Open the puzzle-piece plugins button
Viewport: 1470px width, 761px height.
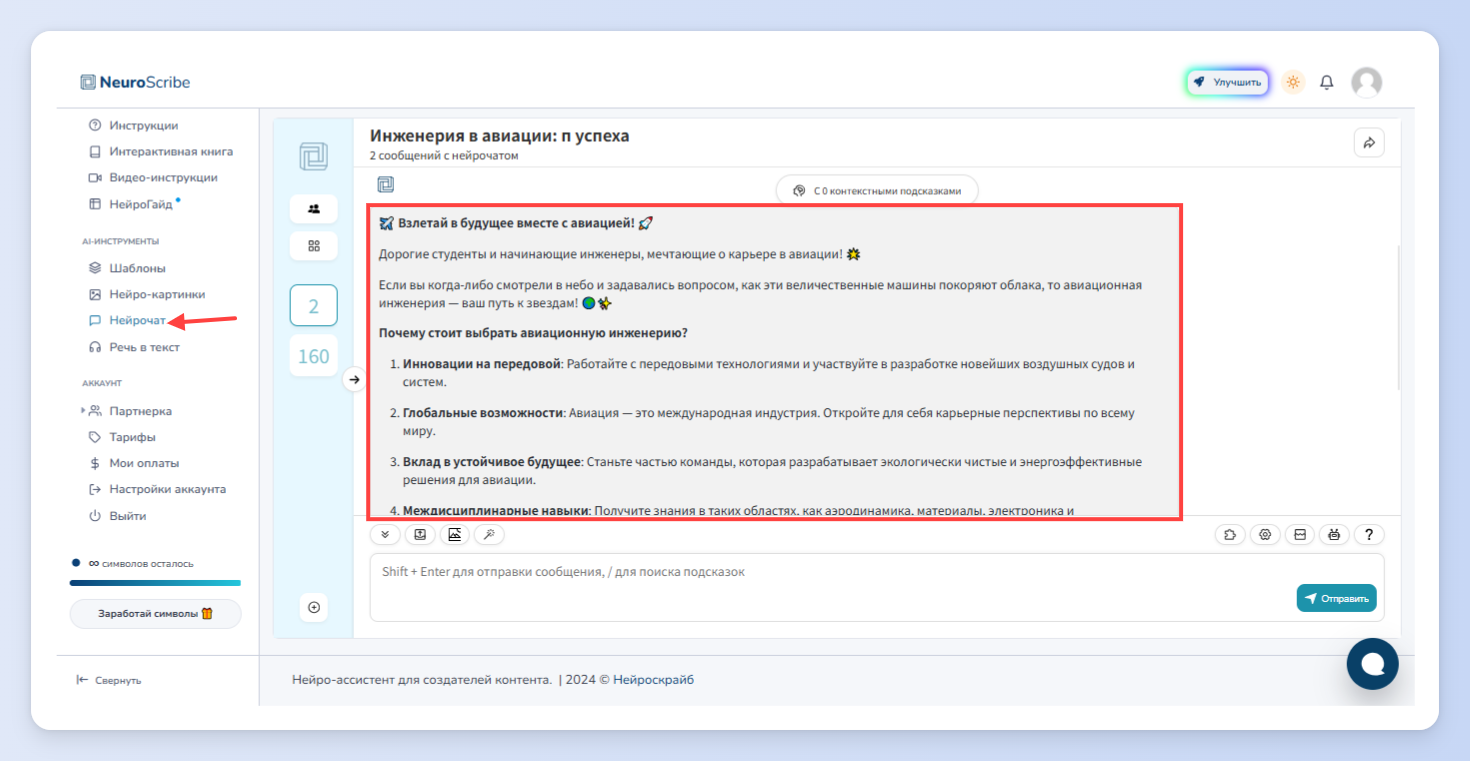pos(1230,535)
